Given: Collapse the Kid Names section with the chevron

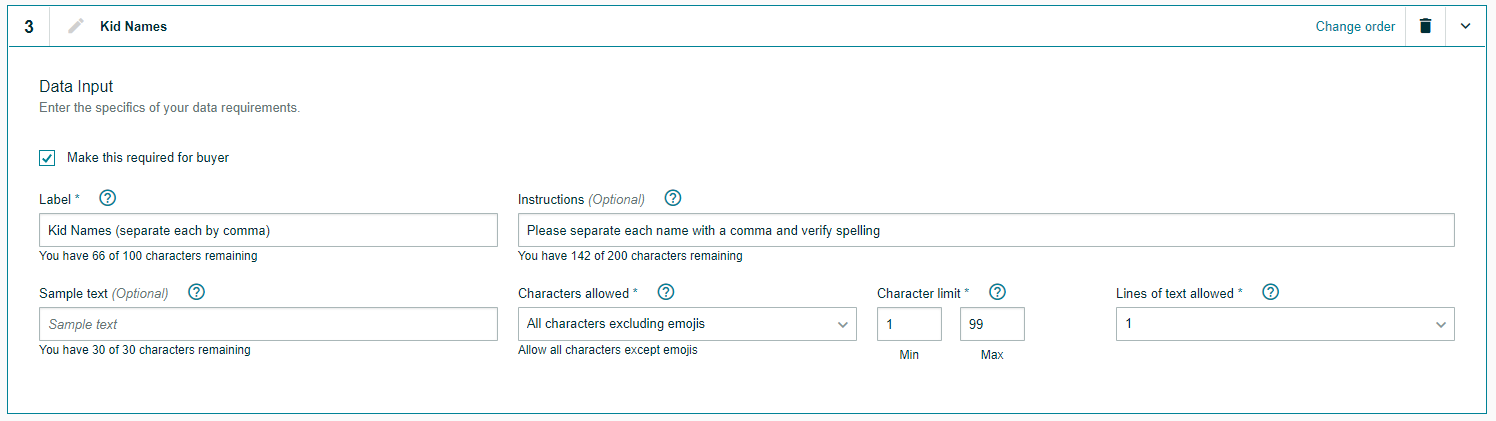Looking at the screenshot, I should [x=1466, y=27].
